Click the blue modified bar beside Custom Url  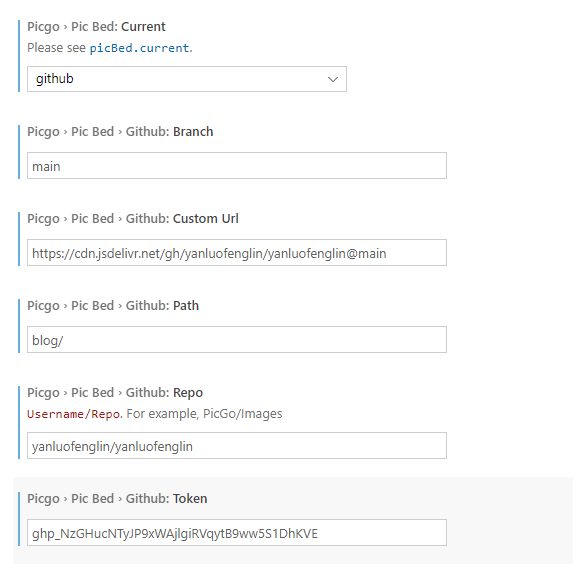(19, 239)
